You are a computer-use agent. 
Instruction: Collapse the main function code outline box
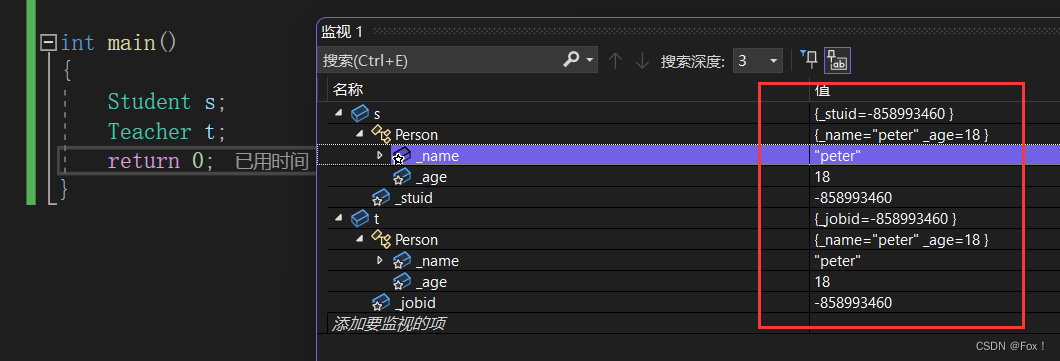coord(48,43)
